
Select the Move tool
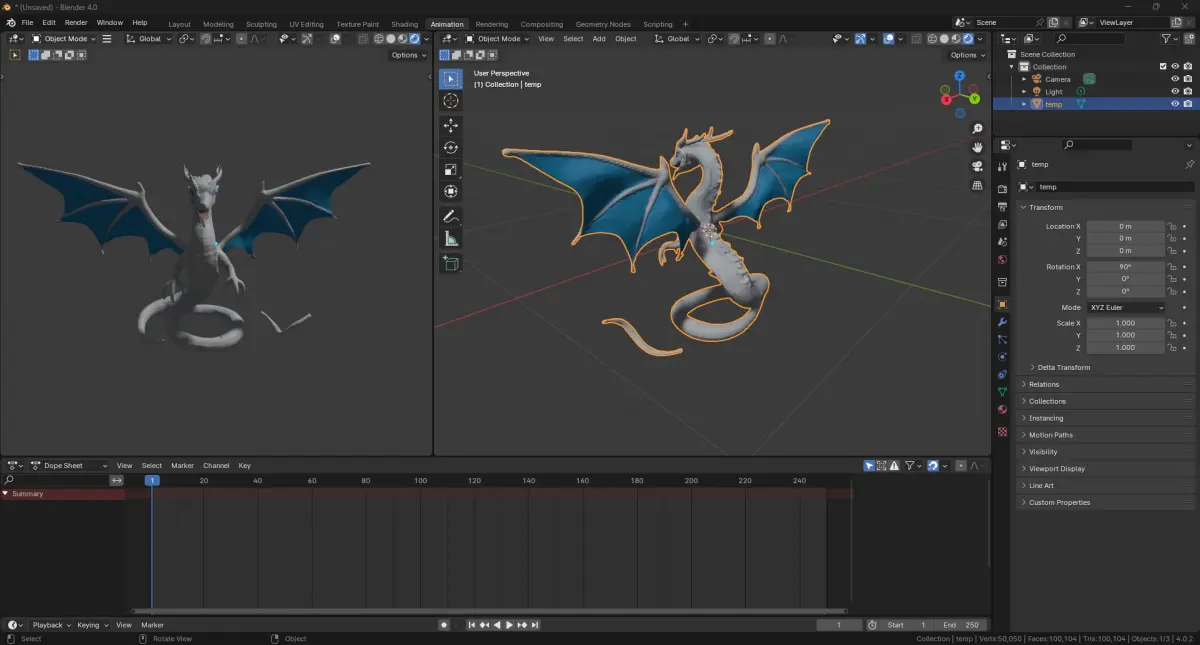pyautogui.click(x=450, y=126)
